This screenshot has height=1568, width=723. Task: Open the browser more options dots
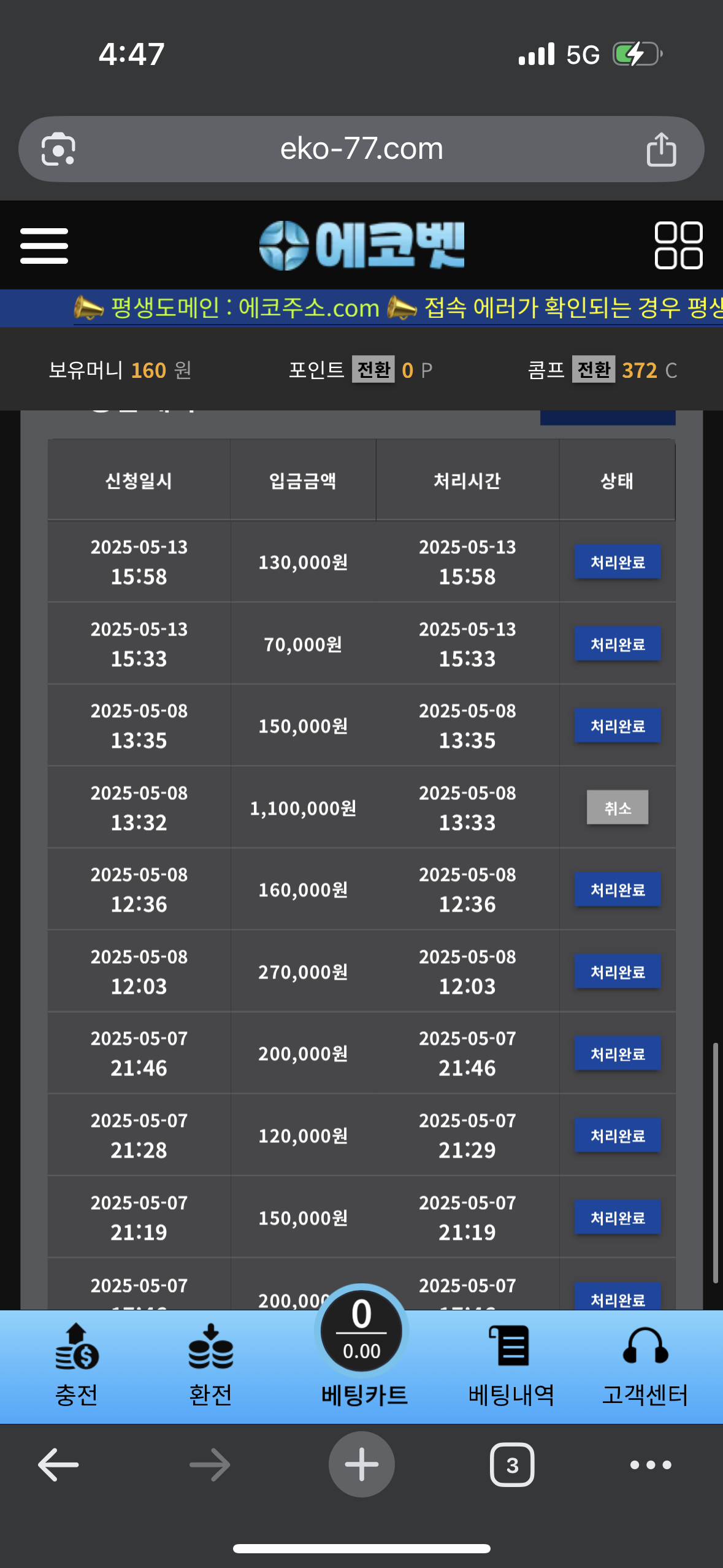[651, 1465]
